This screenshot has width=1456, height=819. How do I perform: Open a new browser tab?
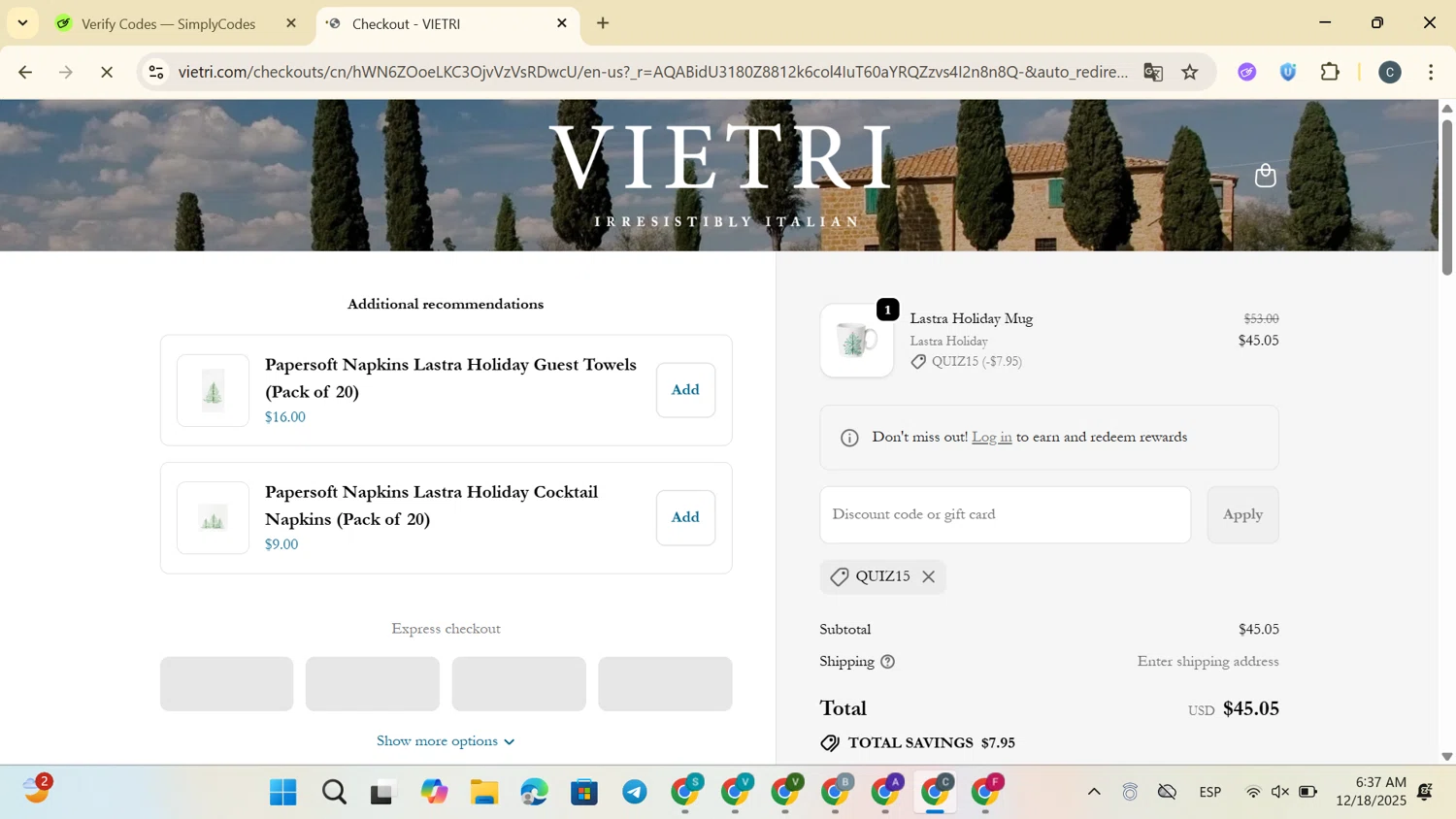click(603, 23)
